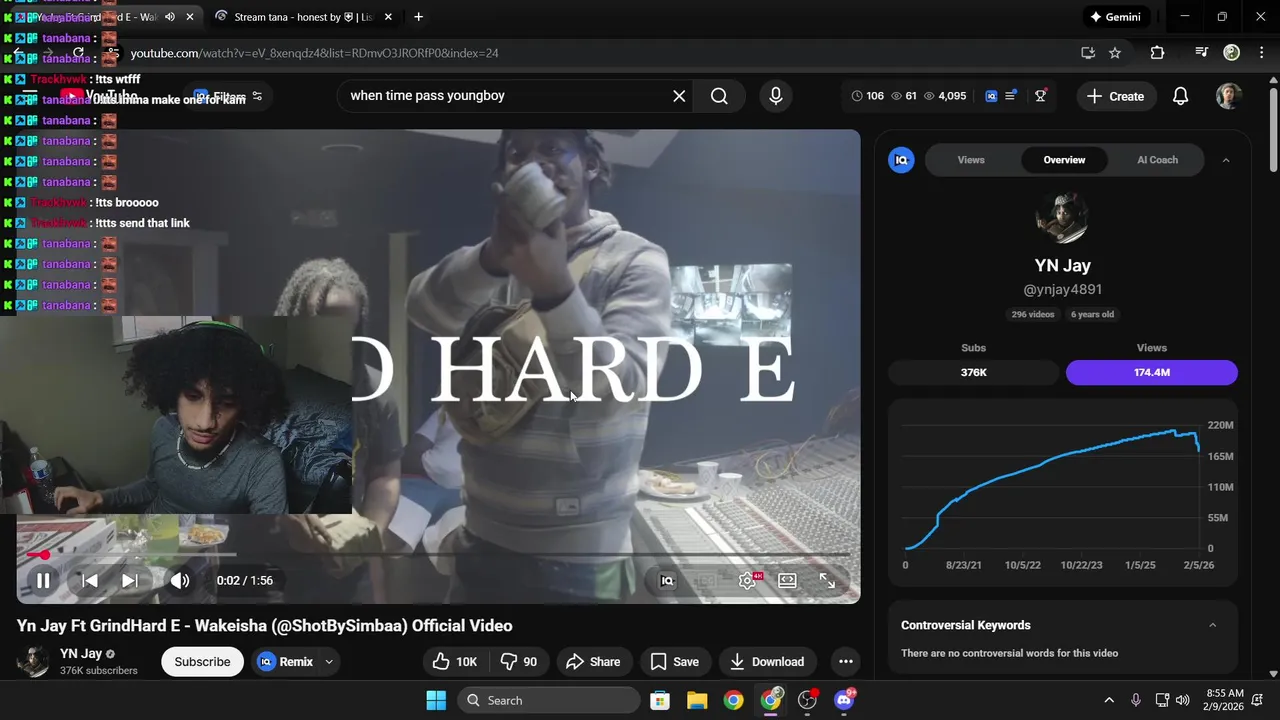Click install/cast icon in address bar
The image size is (1280, 720).
pos(1088,53)
